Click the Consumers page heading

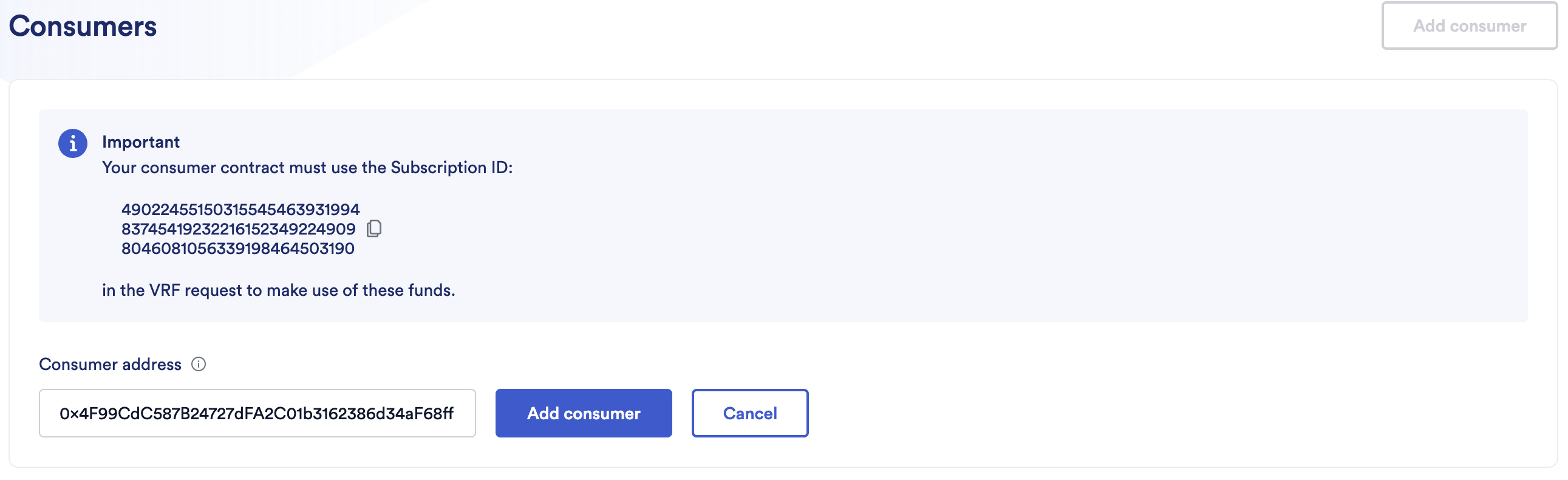[x=83, y=27]
